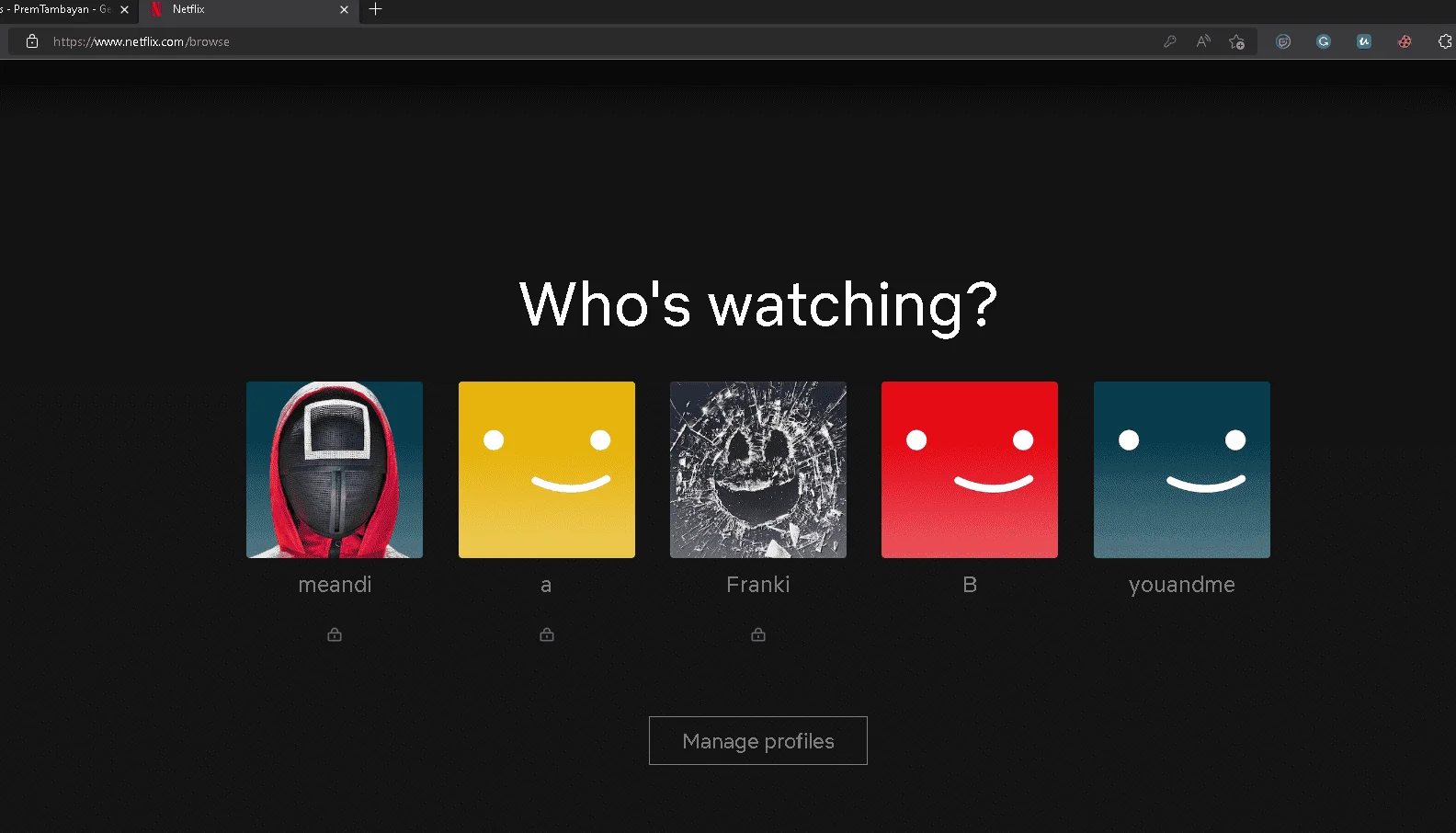Click the lock icon under meandi

tap(335, 634)
